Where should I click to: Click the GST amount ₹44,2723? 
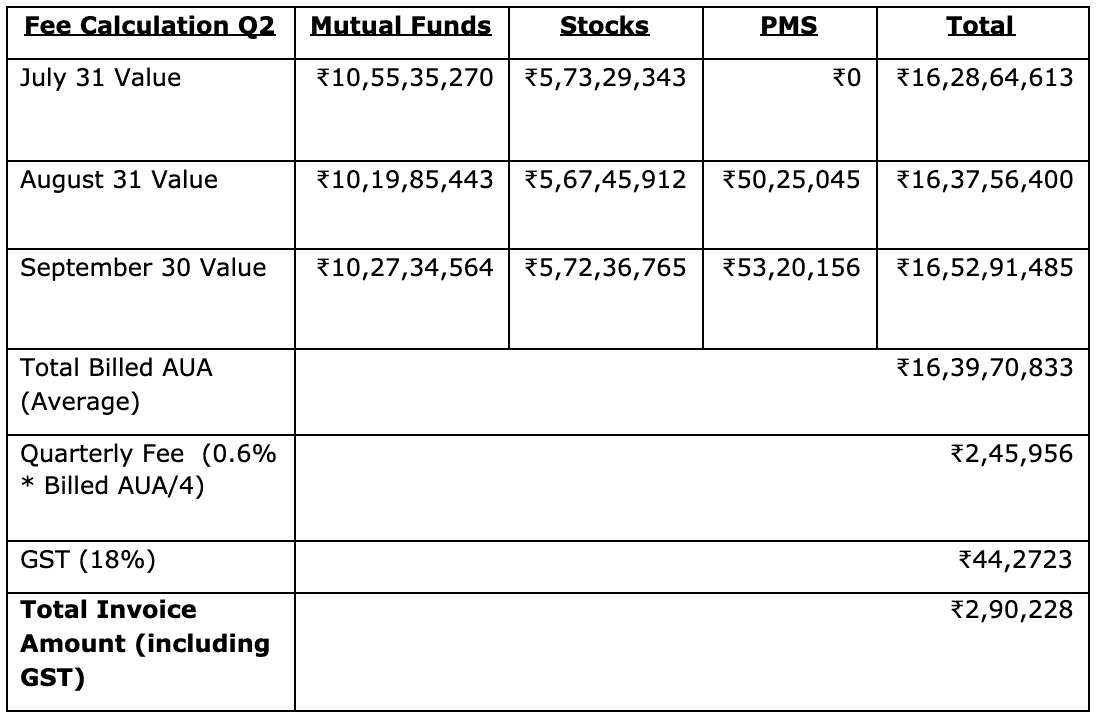(1014, 560)
